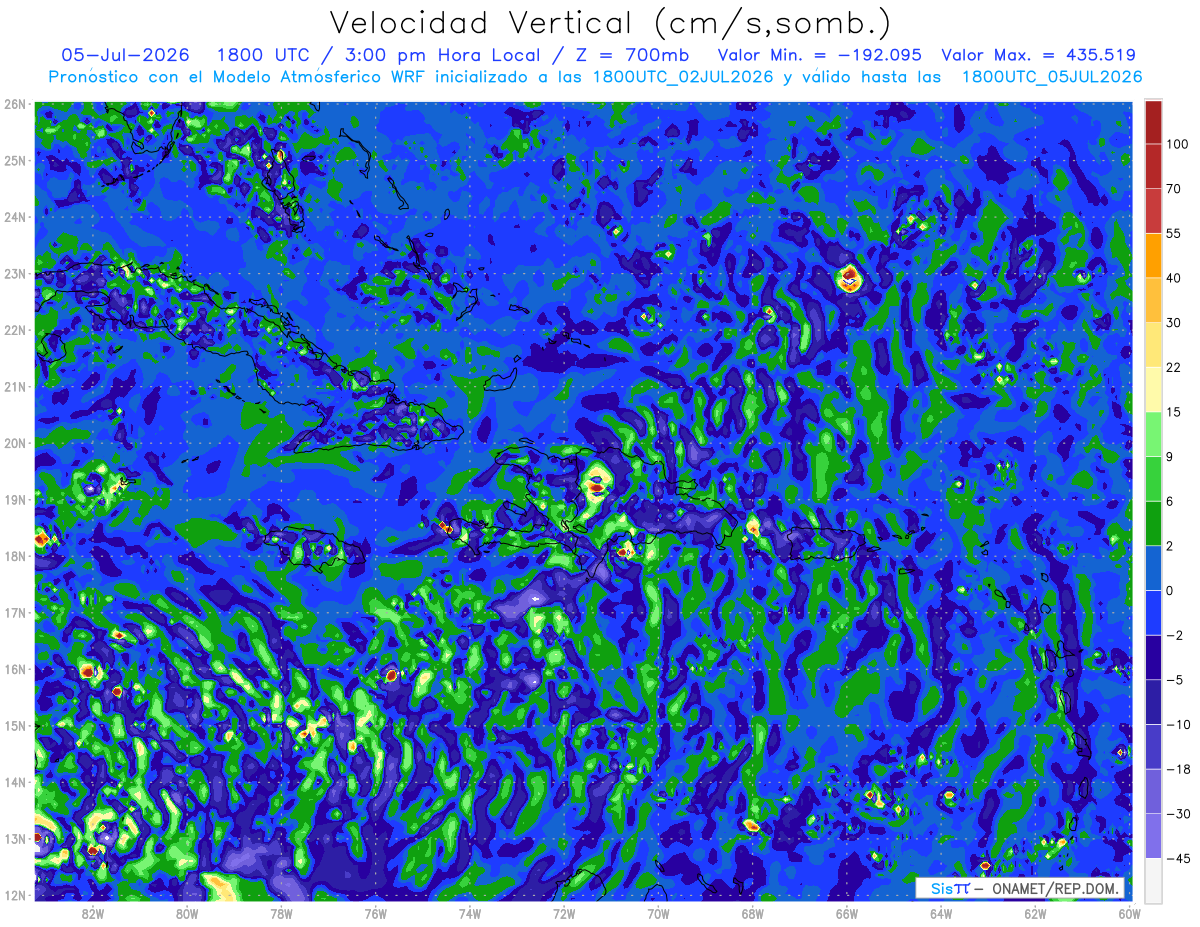Click the '62W' longitude label
1200x927 pixels.
1035,914
